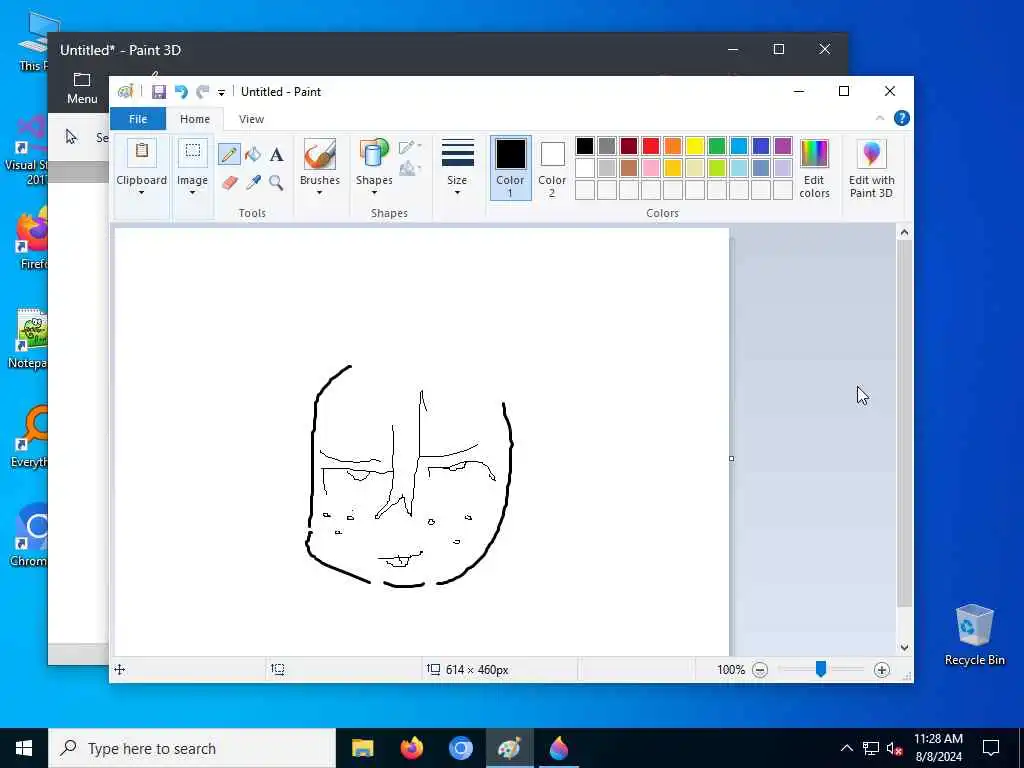Expand the Size dropdown arrow
The width and height of the screenshot is (1024, 768).
tap(457, 193)
